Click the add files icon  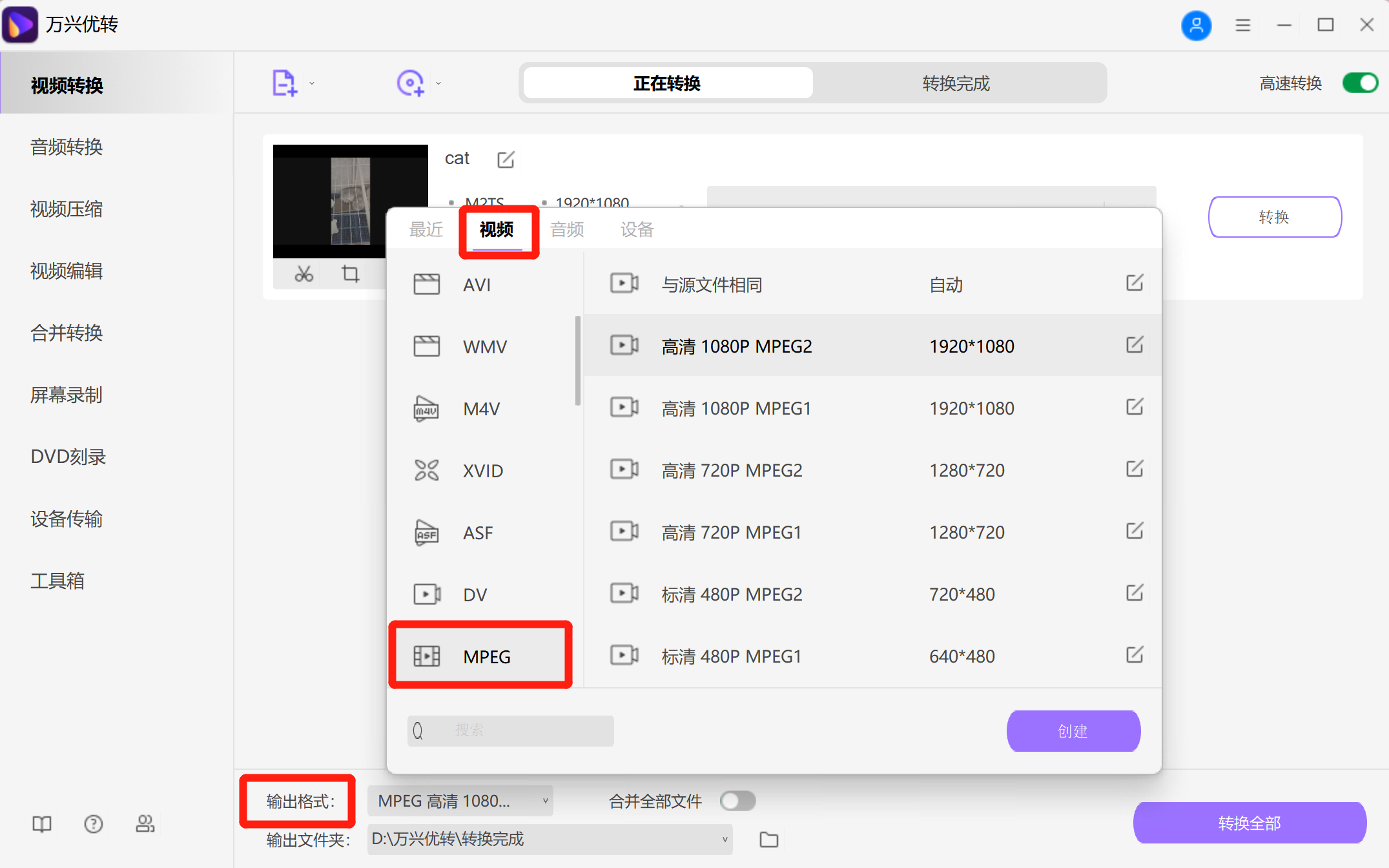[283, 82]
